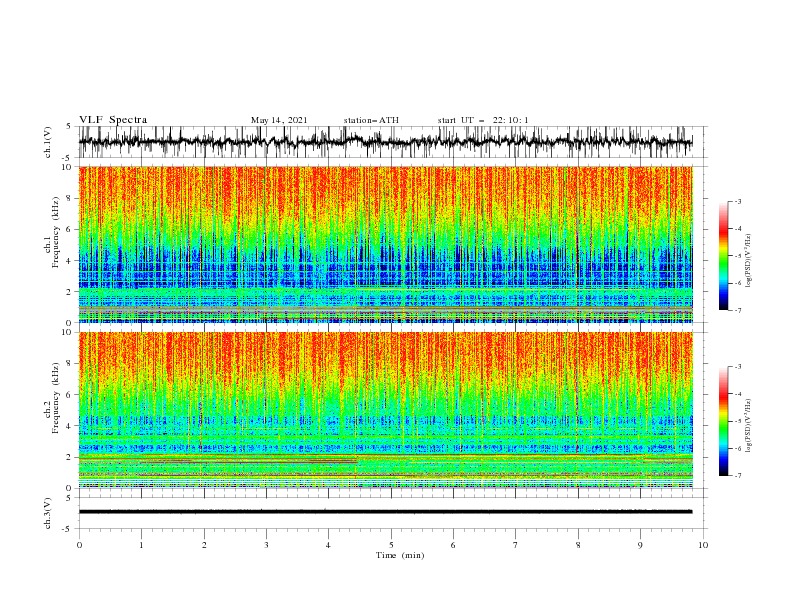This screenshot has height=612, width=792.
Task: Click the "-7" label on ch.1 color bar
Action: tap(737, 310)
